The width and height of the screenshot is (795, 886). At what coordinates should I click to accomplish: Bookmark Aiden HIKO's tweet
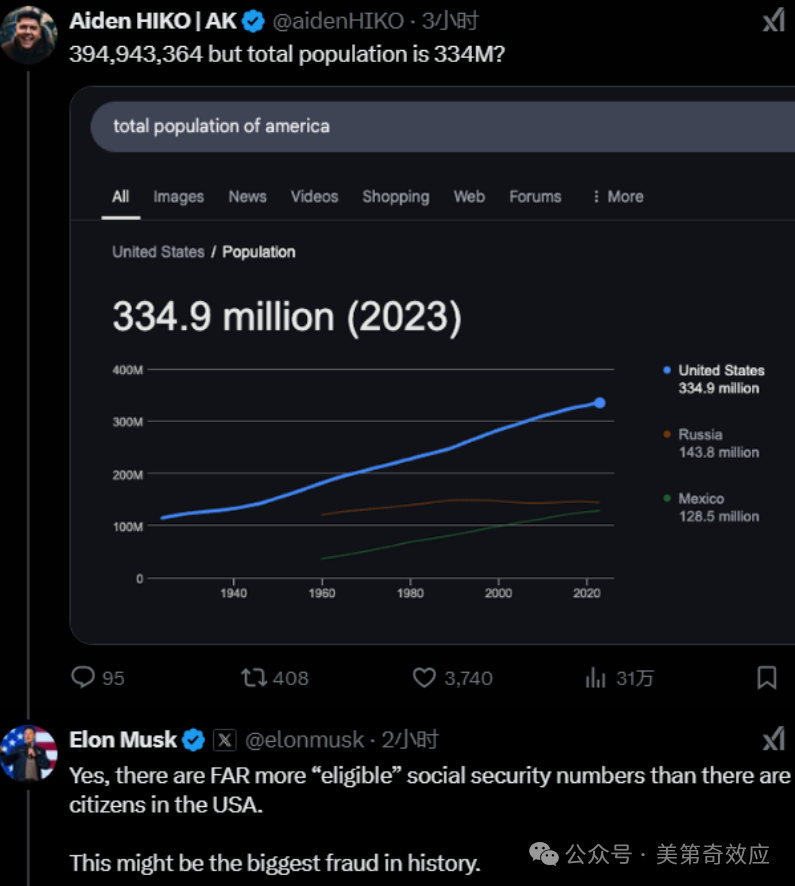point(767,677)
